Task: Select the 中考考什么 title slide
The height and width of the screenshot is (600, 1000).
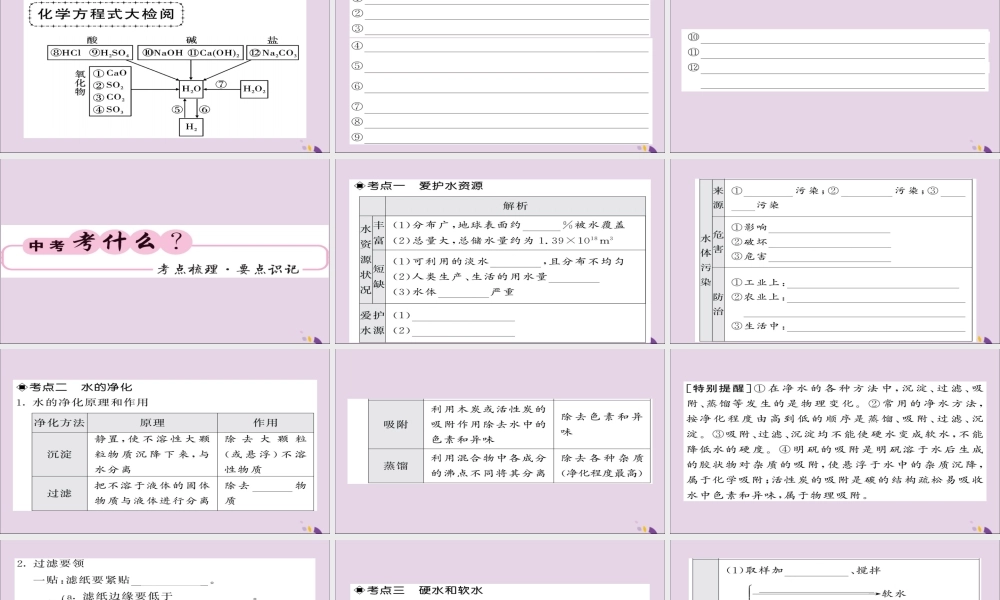Action: coord(165,251)
